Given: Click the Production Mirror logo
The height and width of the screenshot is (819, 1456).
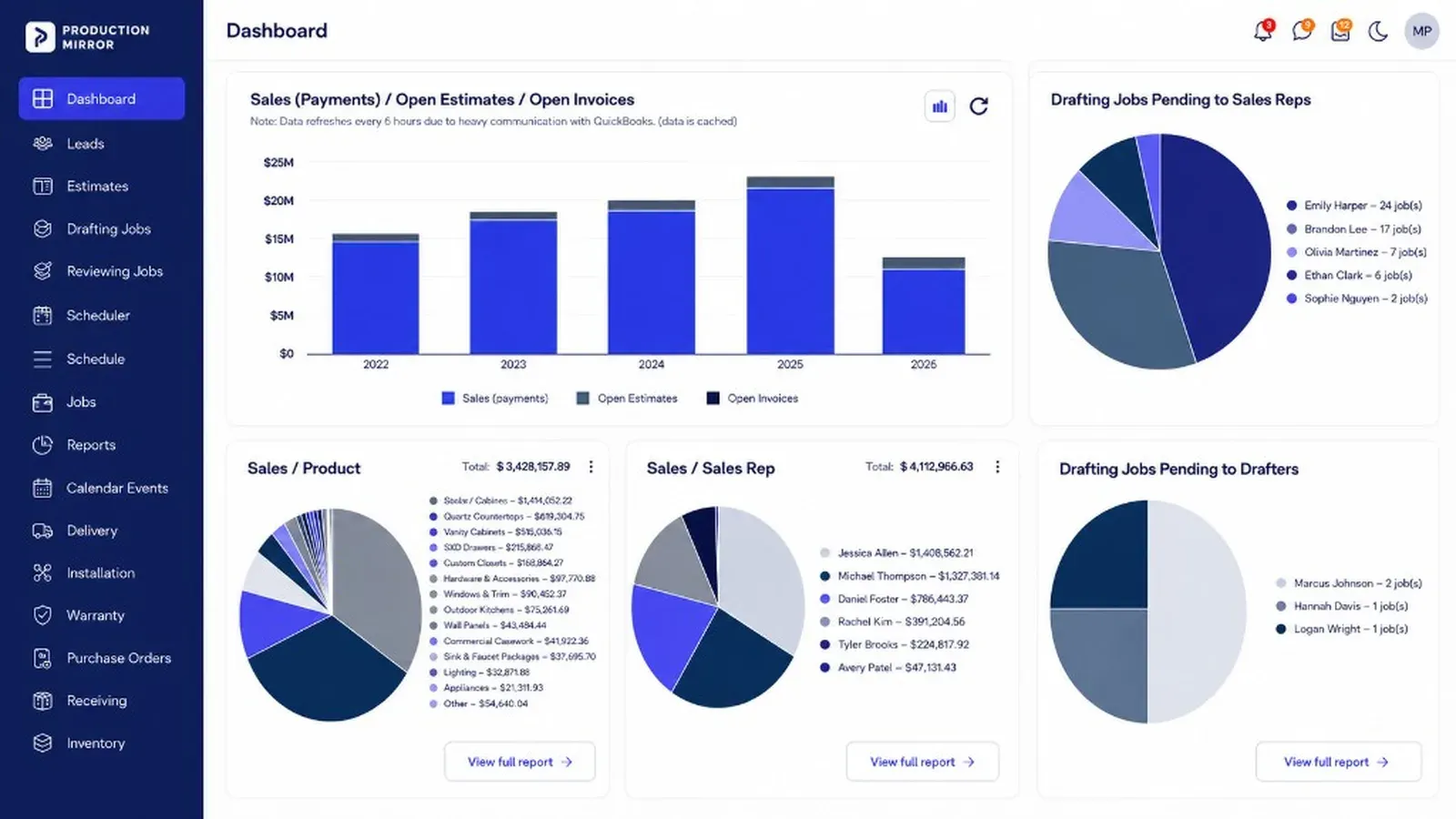Looking at the screenshot, I should [87, 36].
